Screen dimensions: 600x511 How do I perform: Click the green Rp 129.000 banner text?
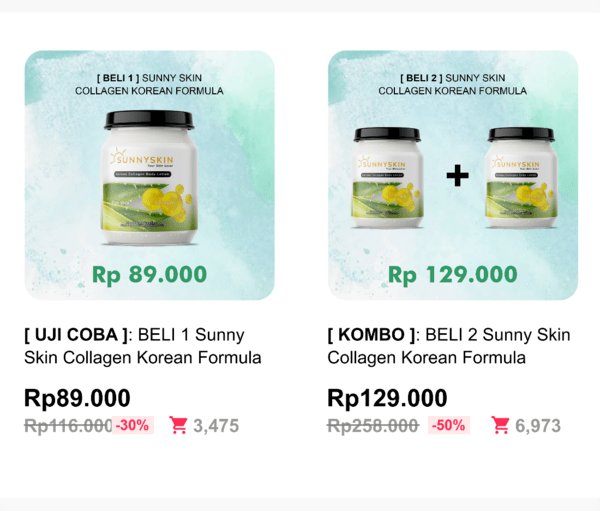(453, 274)
